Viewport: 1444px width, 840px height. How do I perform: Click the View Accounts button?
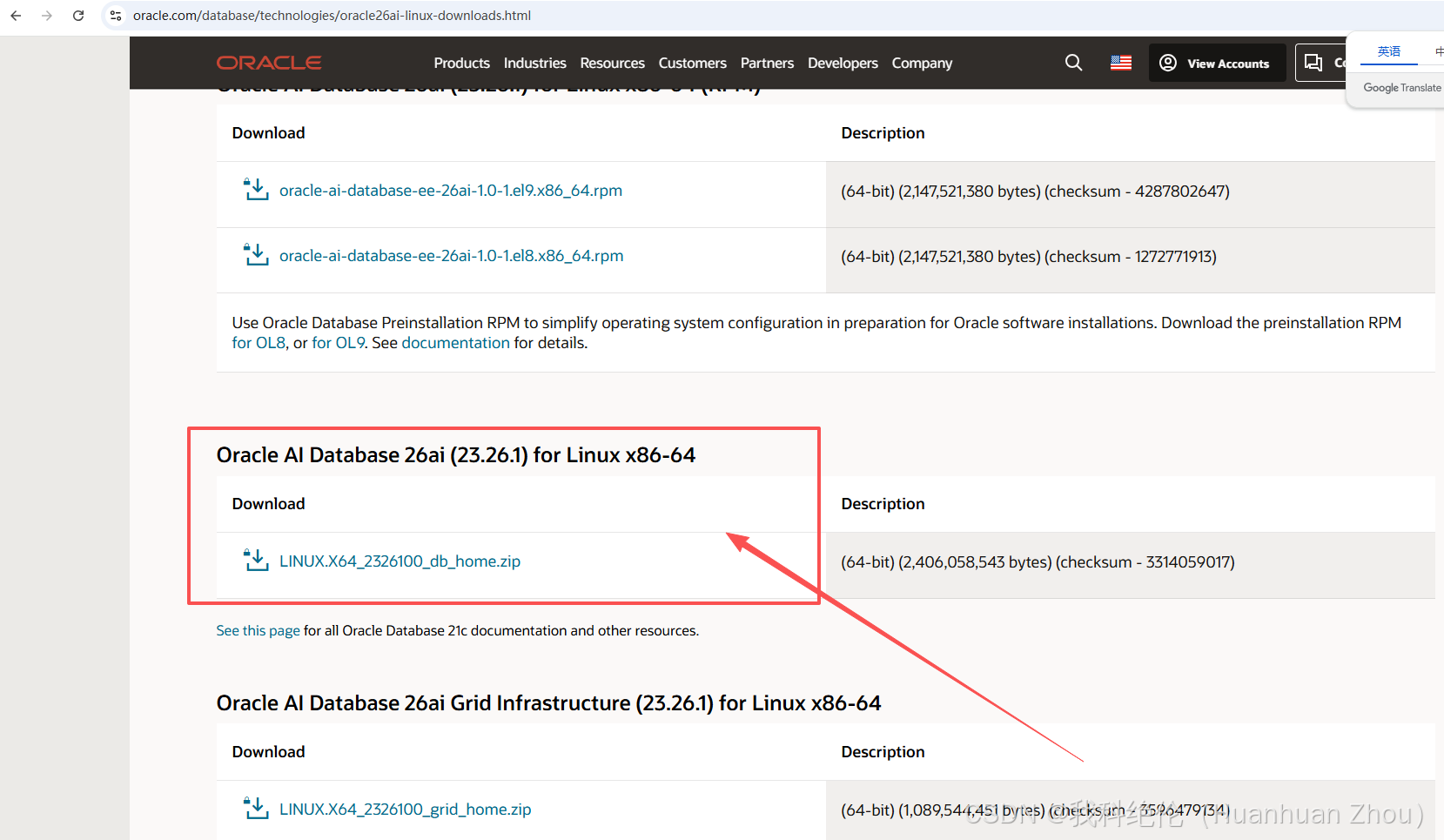pos(1217,63)
